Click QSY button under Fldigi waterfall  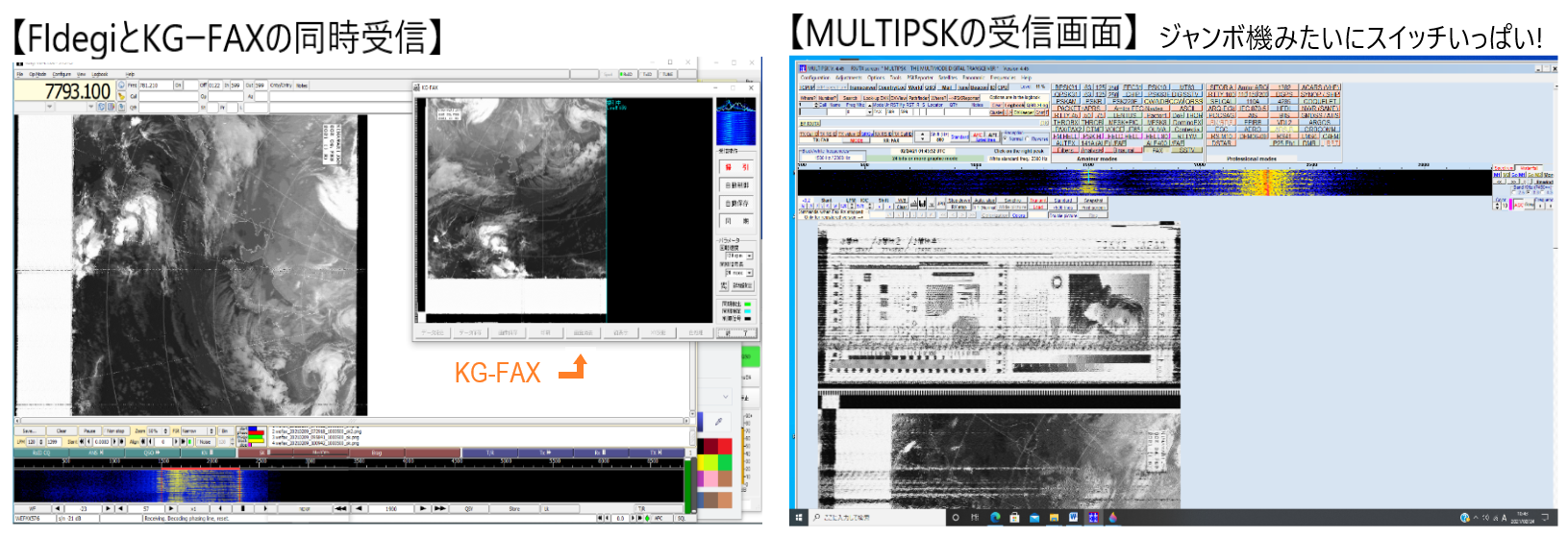point(468,508)
